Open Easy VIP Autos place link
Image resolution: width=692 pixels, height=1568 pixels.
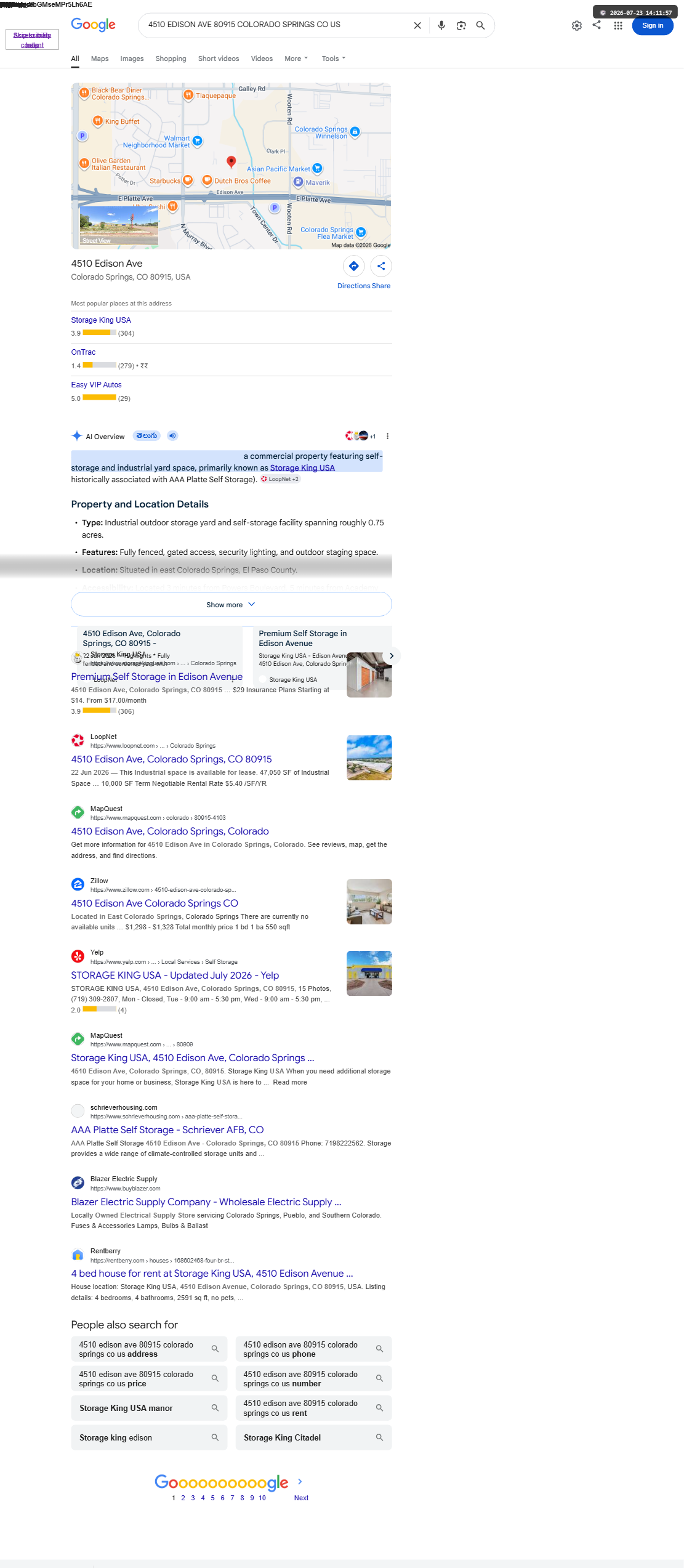coord(96,384)
